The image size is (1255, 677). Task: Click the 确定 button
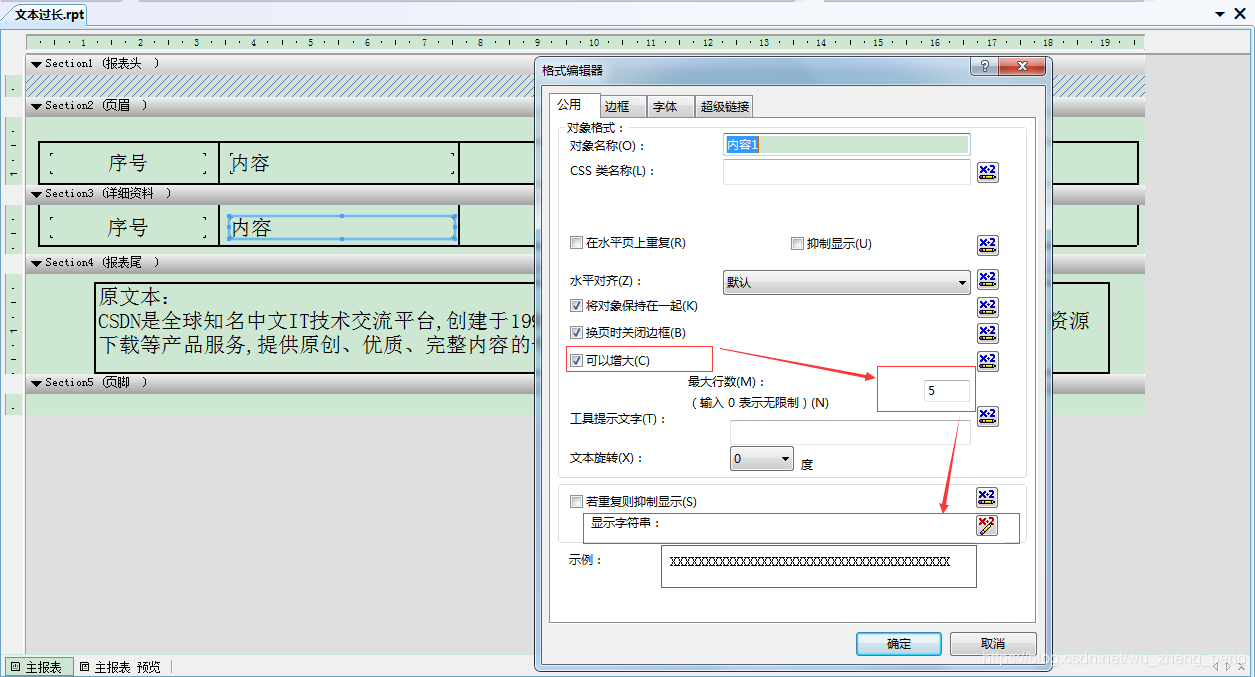[x=899, y=644]
